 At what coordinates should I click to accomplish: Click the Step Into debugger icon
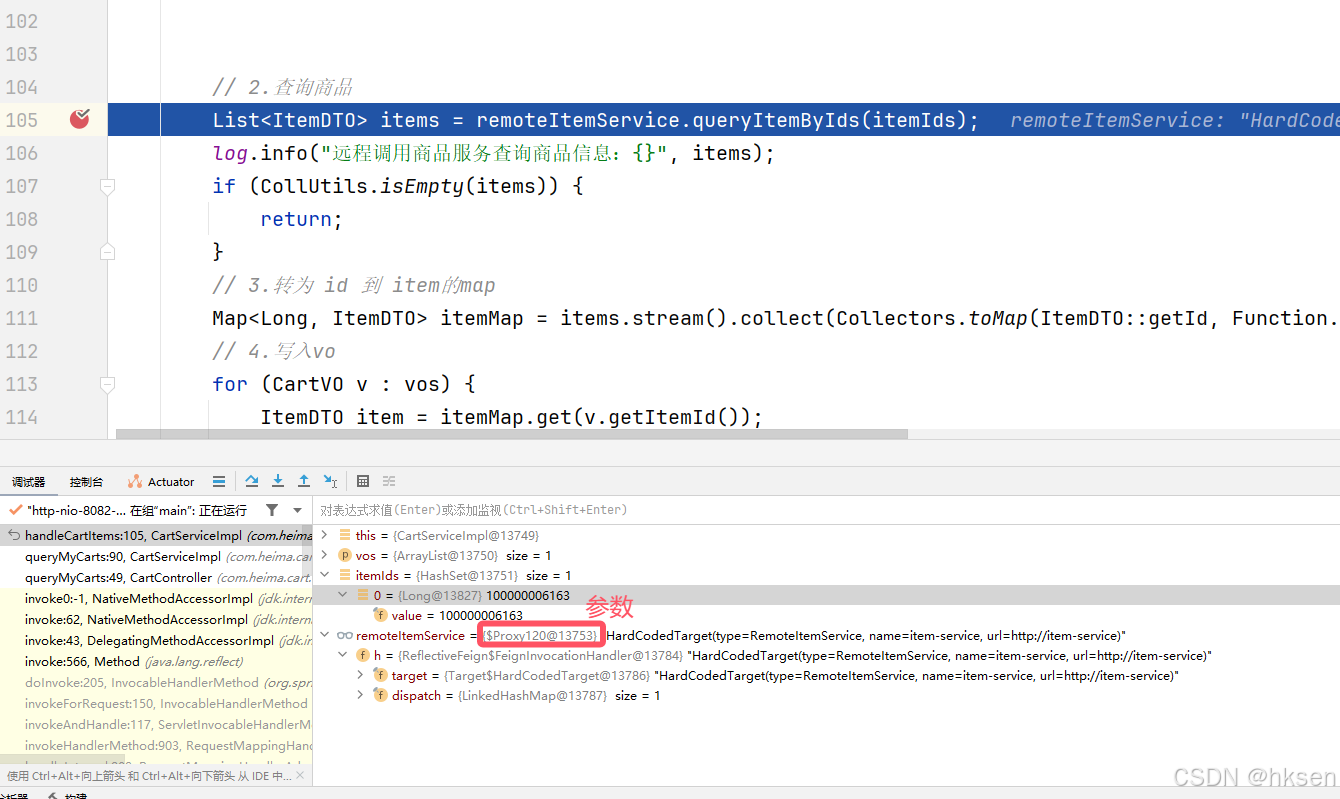click(x=278, y=481)
